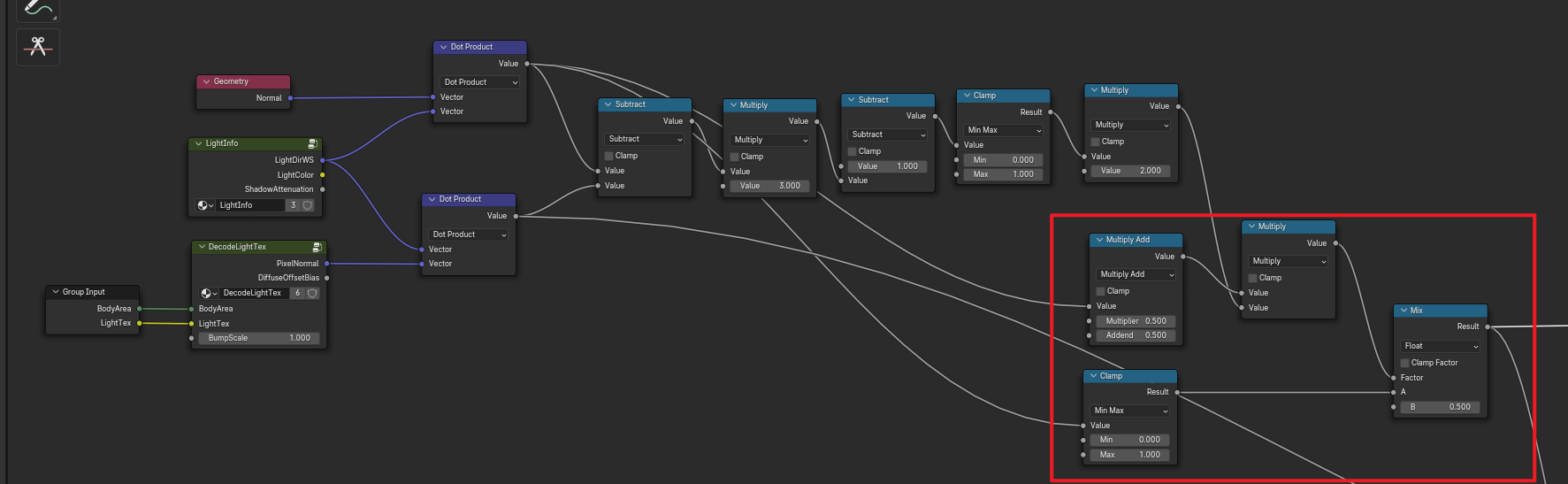The width and height of the screenshot is (1568, 484).
Task: Select the Annotate tool
Action: click(x=37, y=9)
